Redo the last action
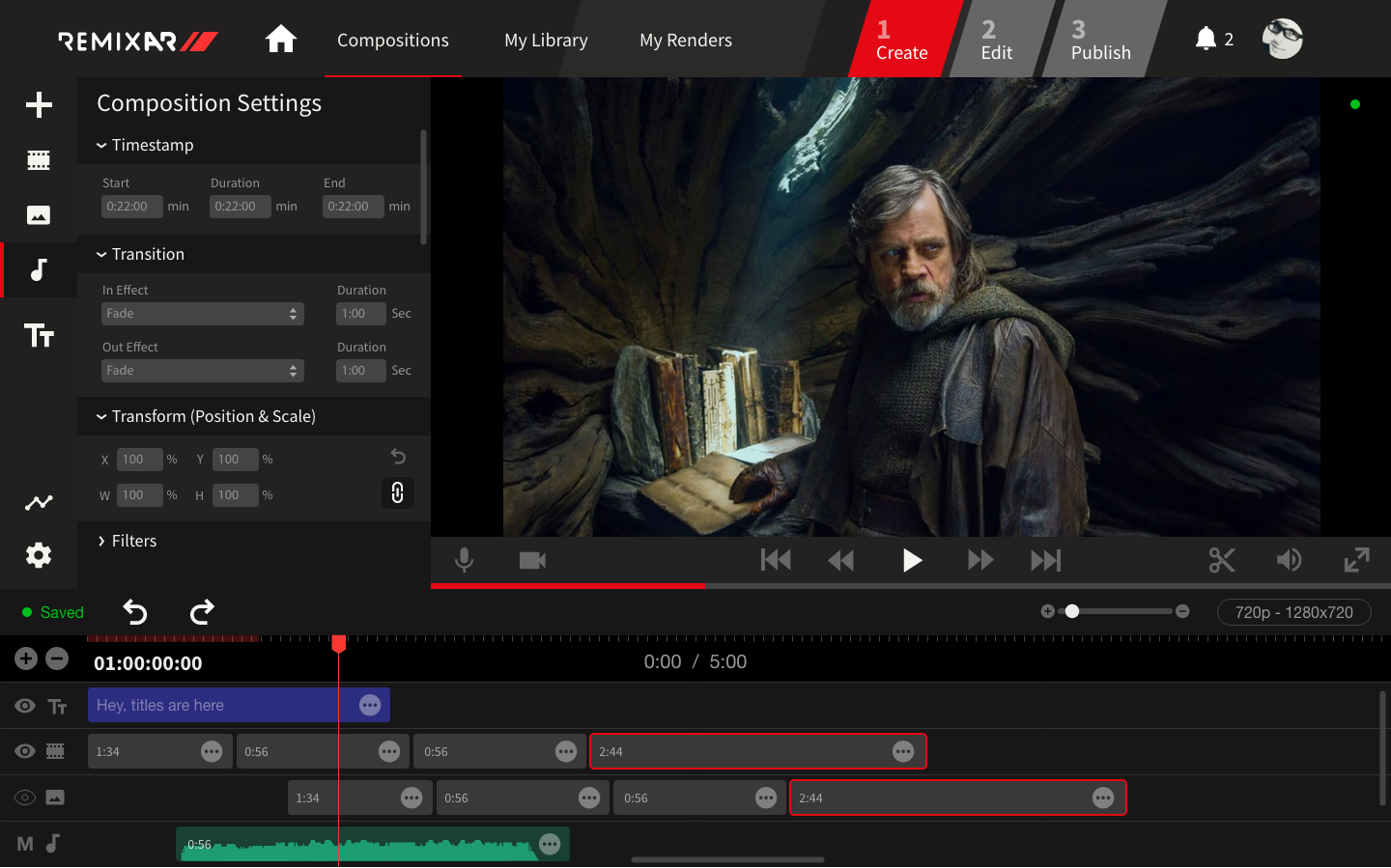This screenshot has height=868, width=1391. [202, 612]
